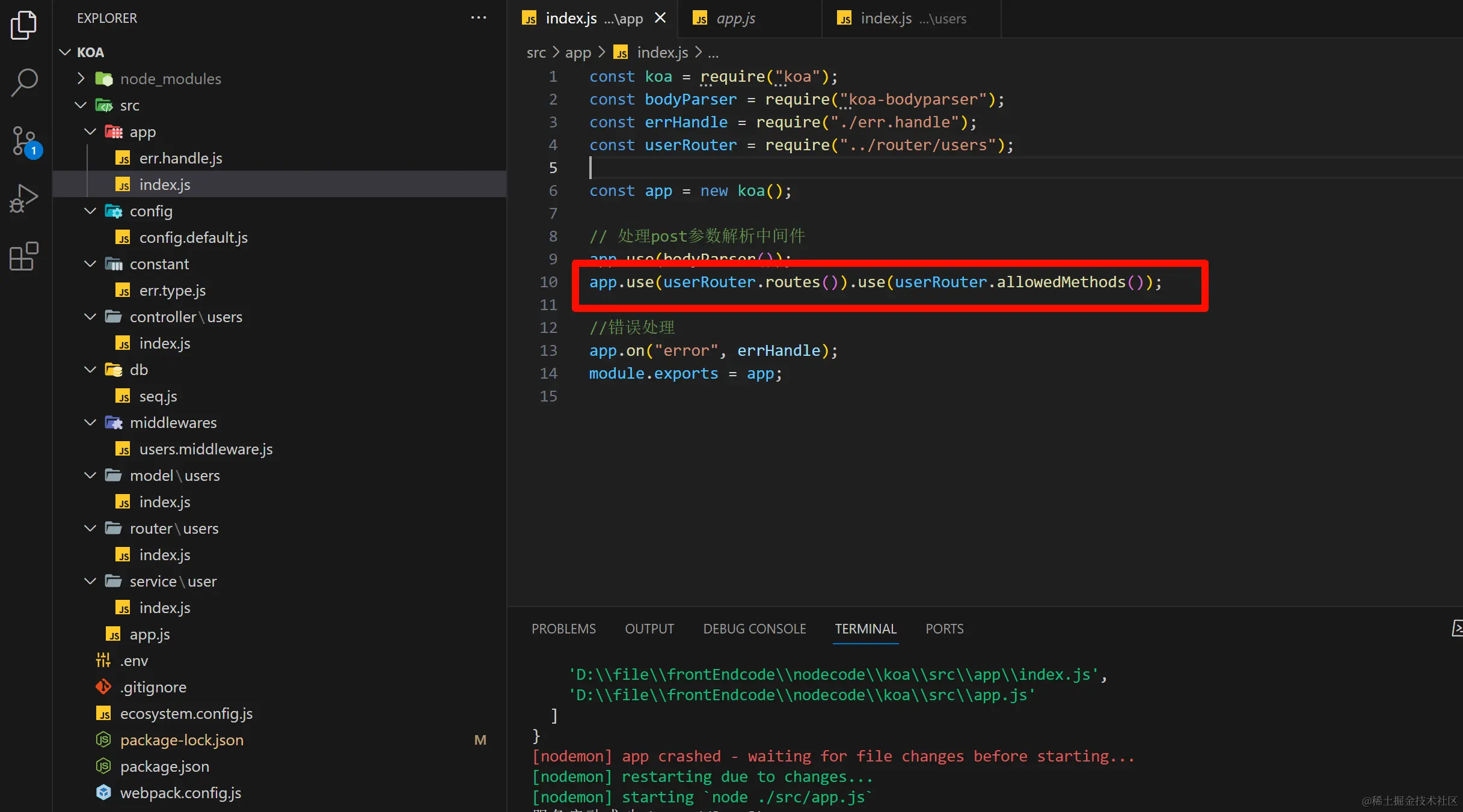1463x812 pixels.
Task: Switch to the PROBLEMS panel tab
Action: point(563,629)
